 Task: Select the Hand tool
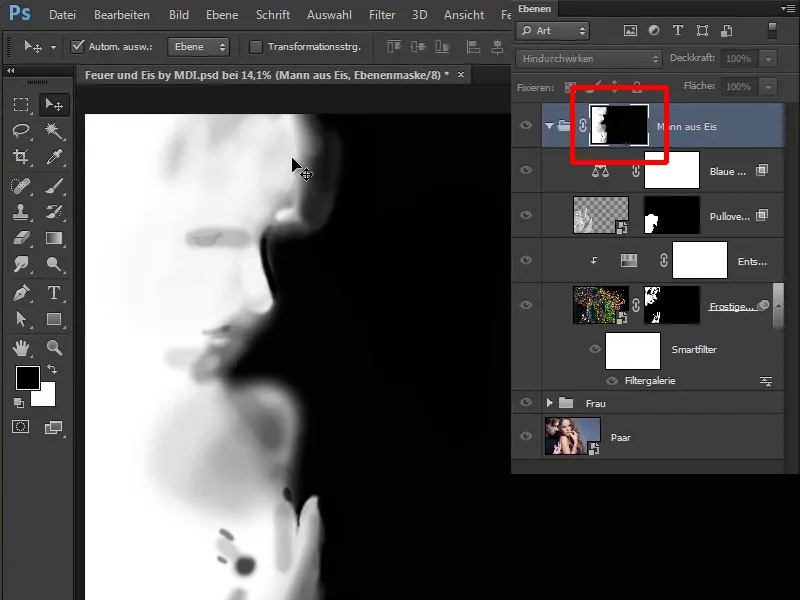(x=21, y=348)
